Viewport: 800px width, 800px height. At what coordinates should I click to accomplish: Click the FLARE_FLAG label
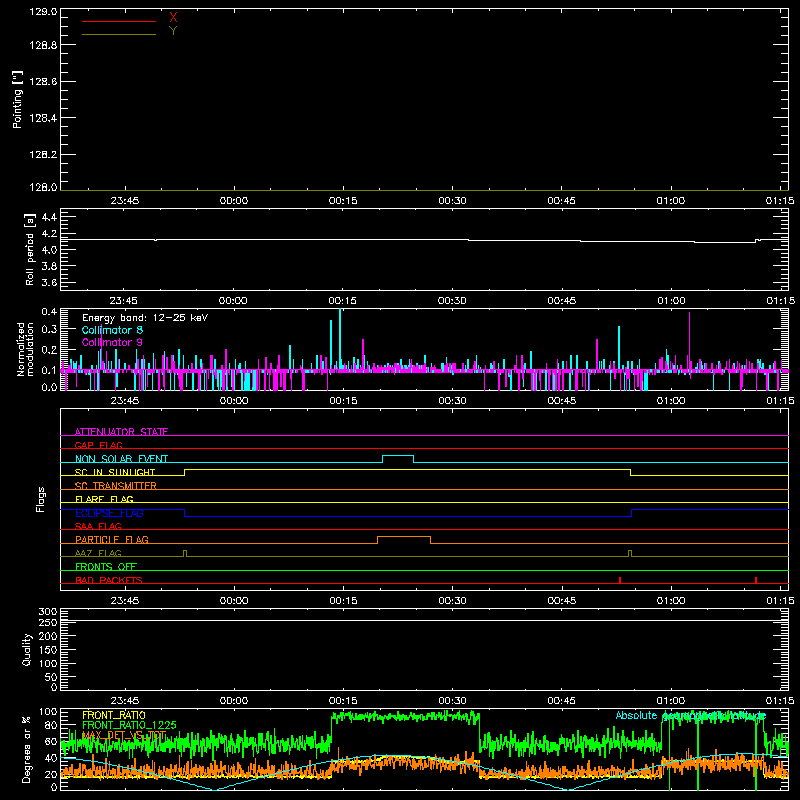tap(104, 499)
